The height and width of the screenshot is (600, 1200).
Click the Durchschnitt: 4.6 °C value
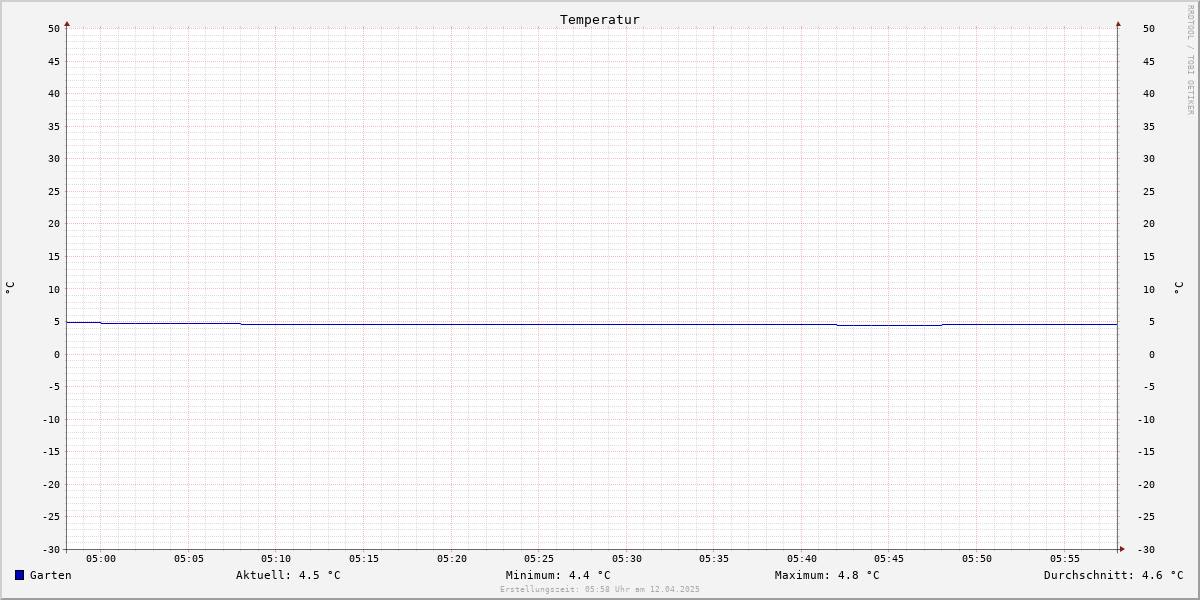(1114, 575)
